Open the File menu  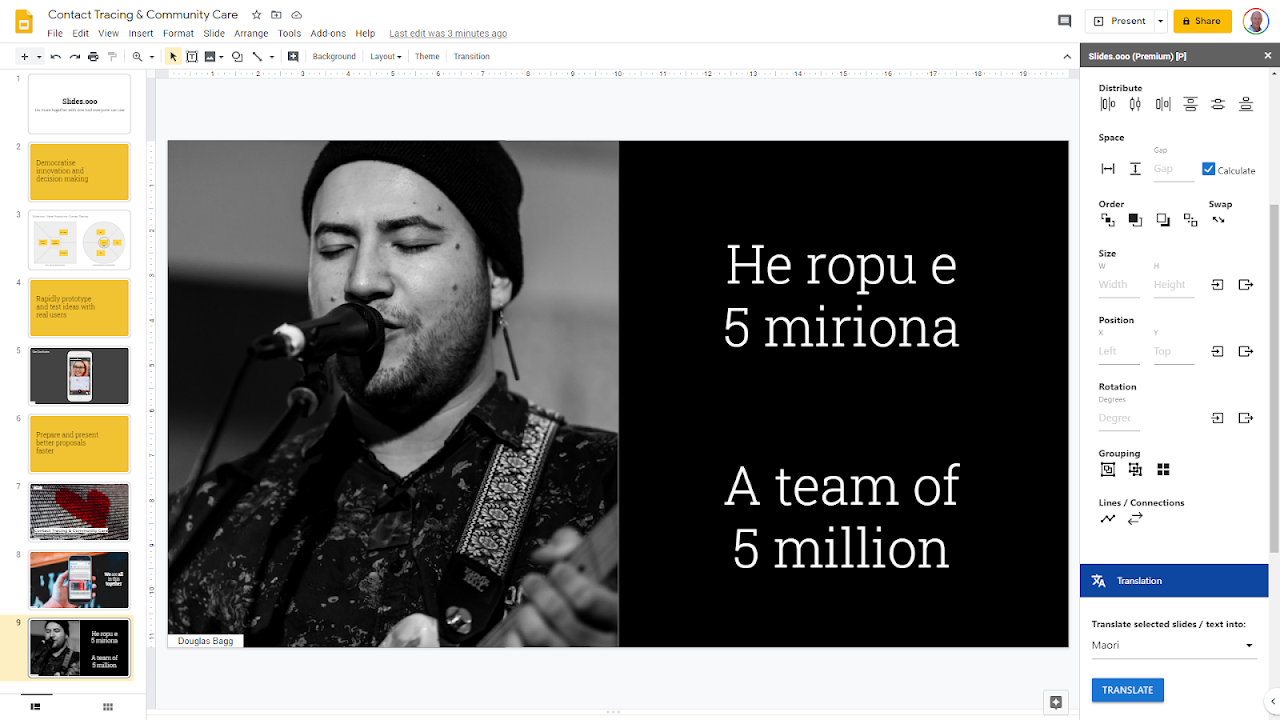[55, 33]
